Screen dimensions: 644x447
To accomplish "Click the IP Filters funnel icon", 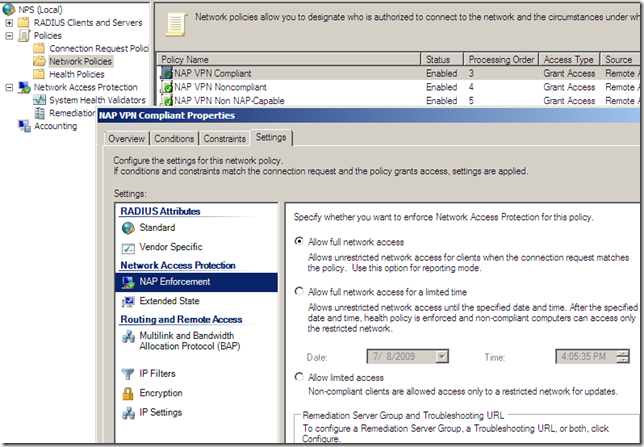I will (x=128, y=374).
